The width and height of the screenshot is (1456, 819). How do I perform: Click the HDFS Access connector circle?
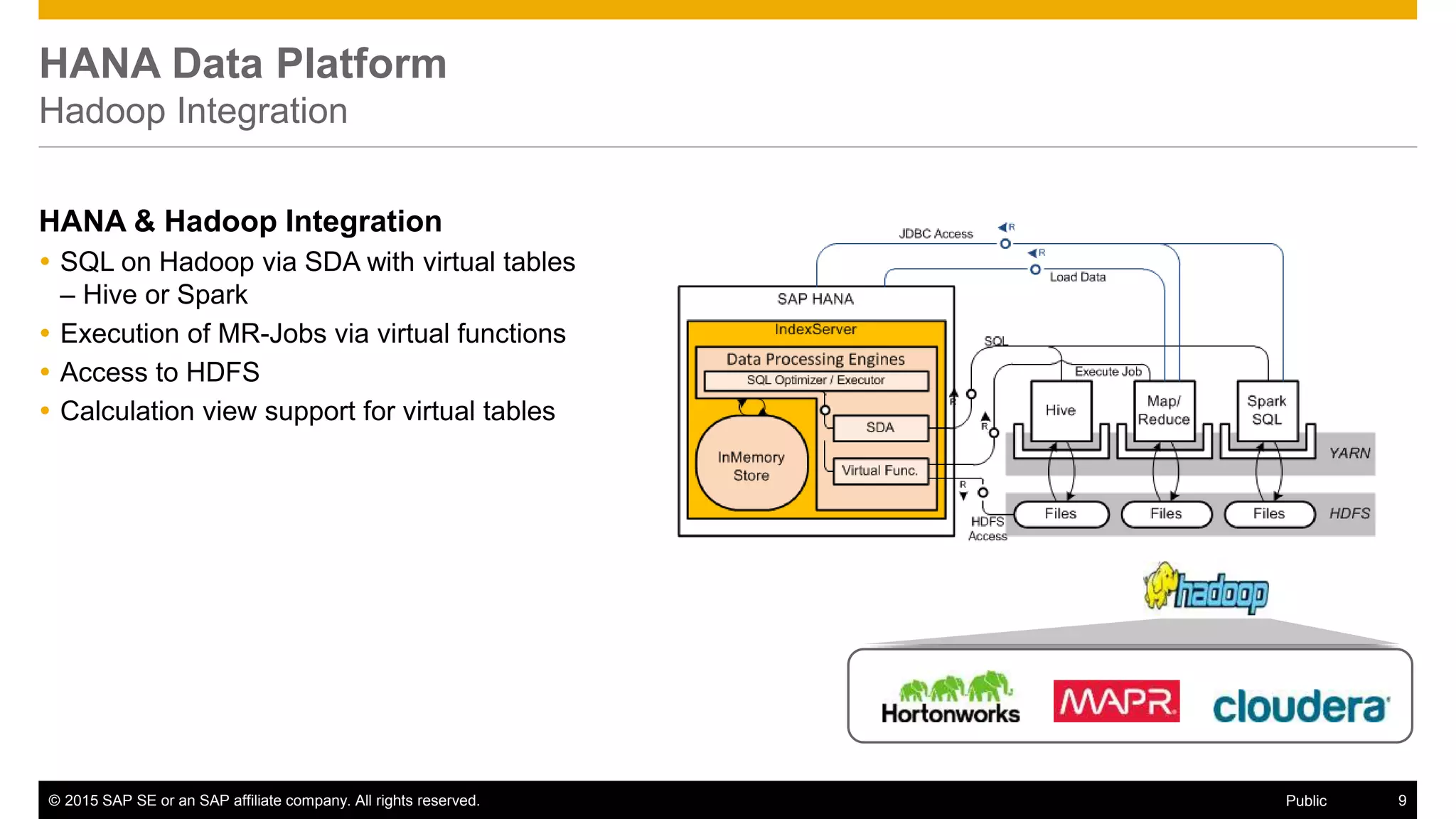(983, 493)
